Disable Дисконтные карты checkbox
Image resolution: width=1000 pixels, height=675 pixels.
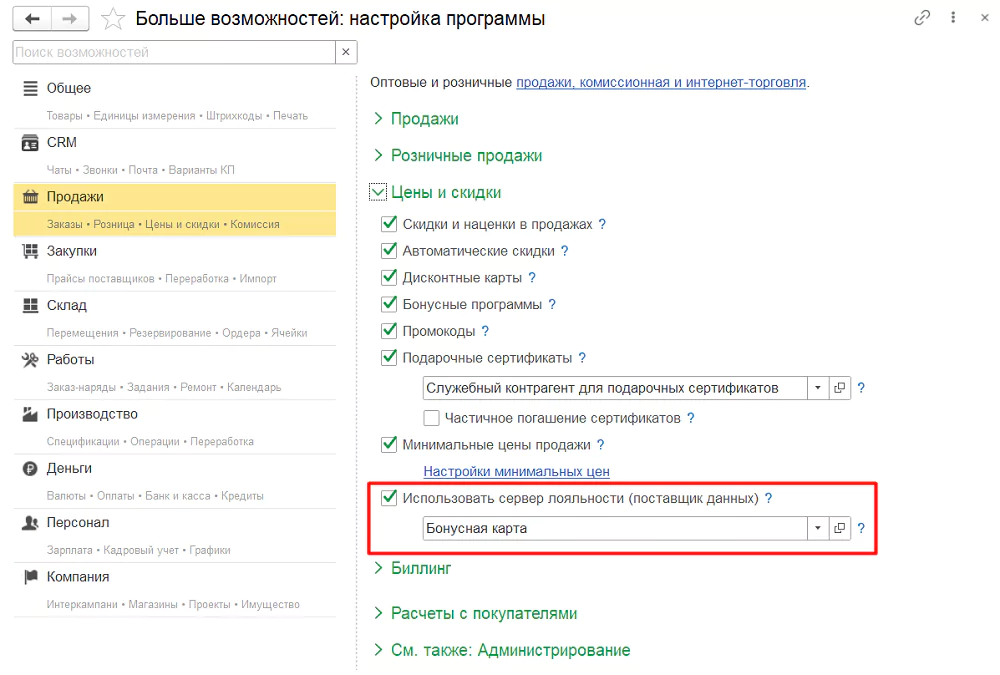coord(389,277)
